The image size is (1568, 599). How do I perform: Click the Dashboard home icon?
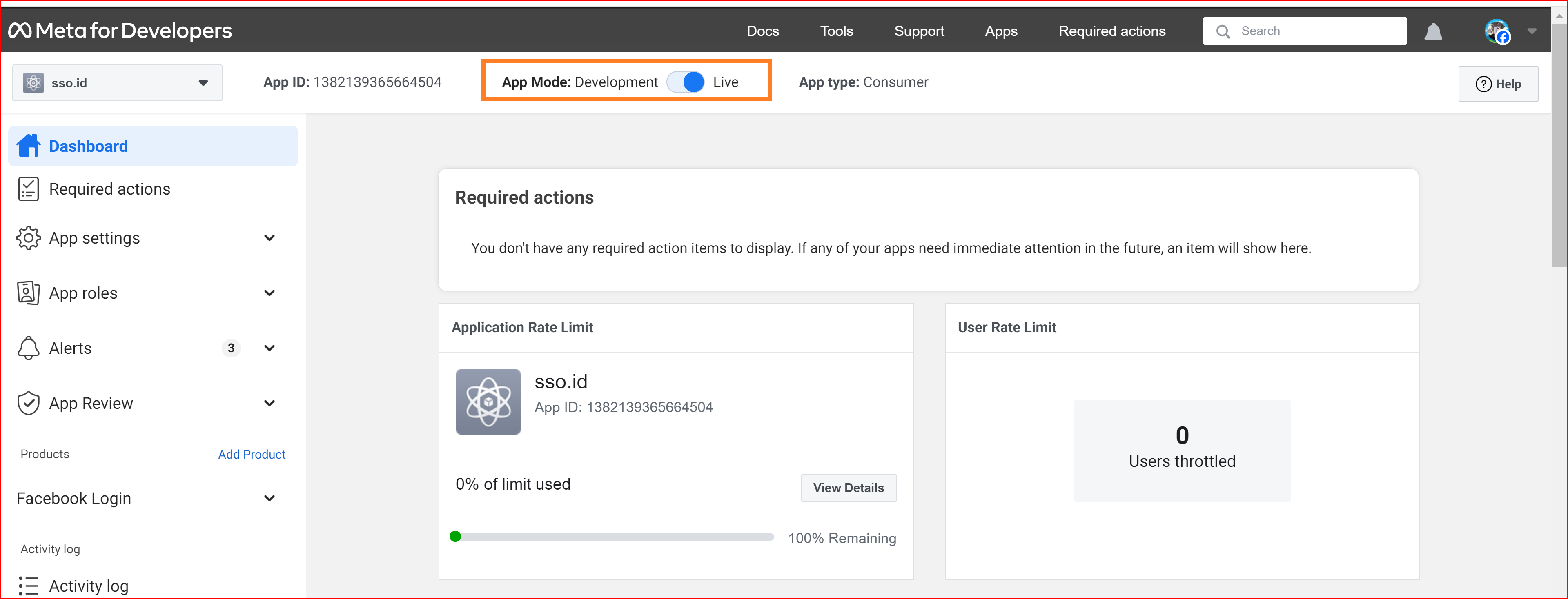(x=29, y=146)
